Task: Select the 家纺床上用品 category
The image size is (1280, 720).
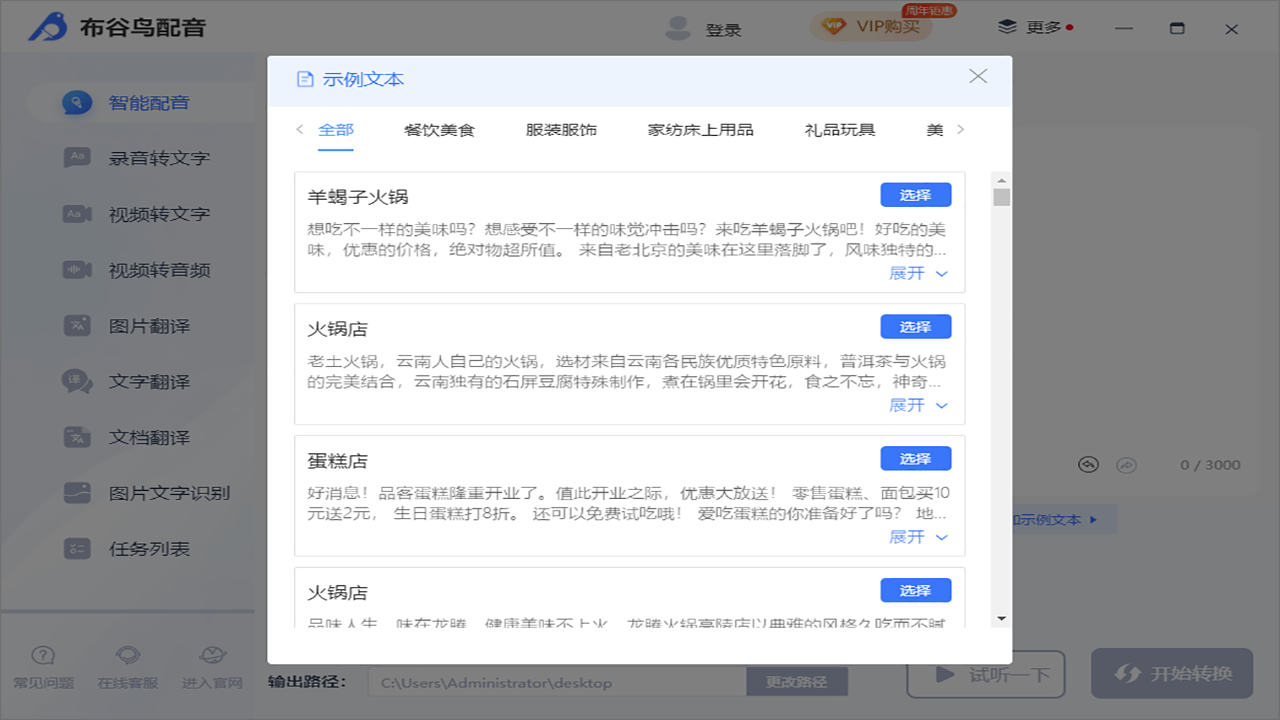Action: point(700,129)
